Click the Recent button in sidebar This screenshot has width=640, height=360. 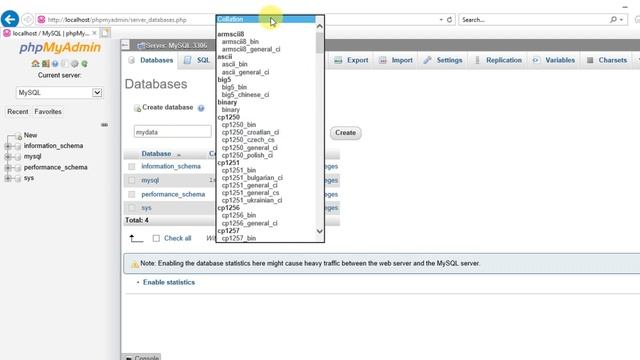point(18,112)
